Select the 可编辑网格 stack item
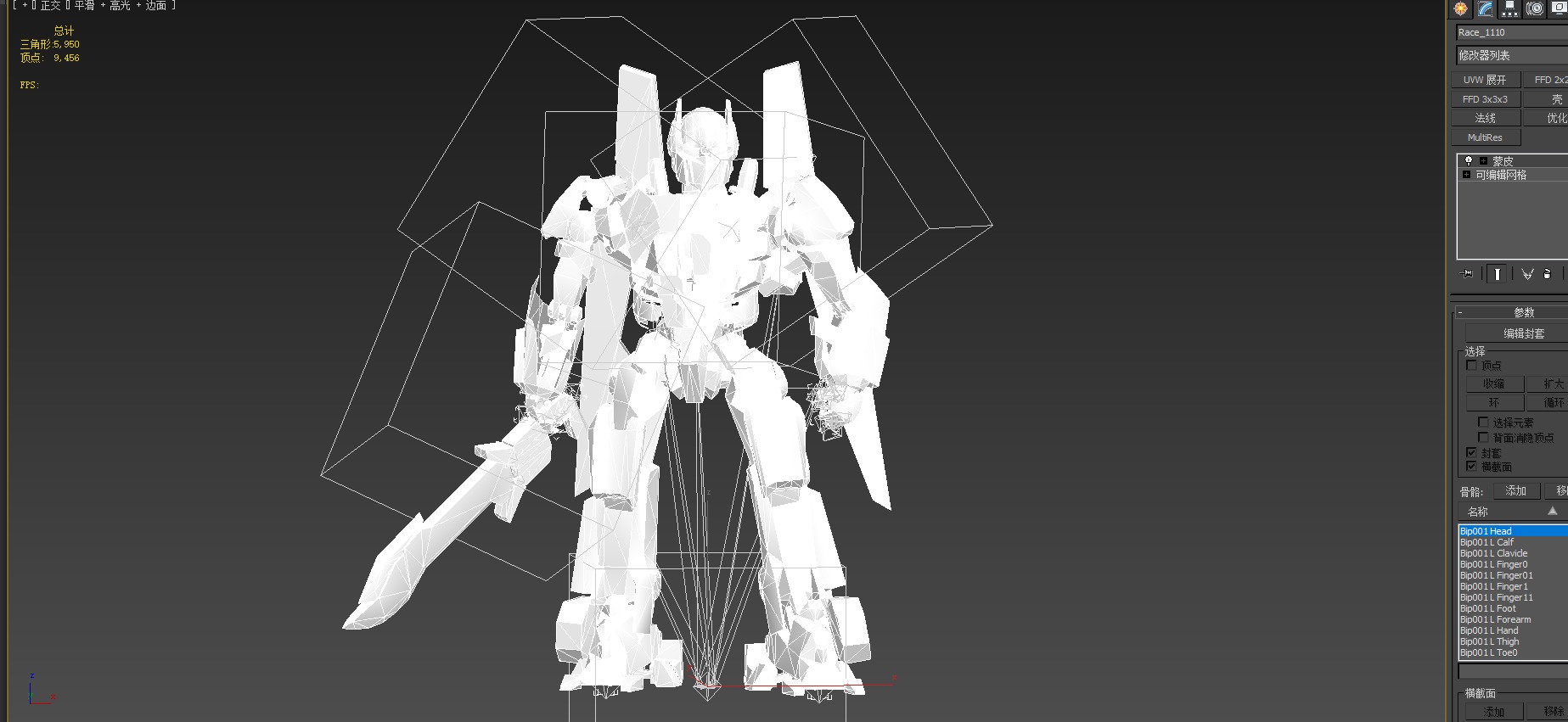 click(1501, 174)
